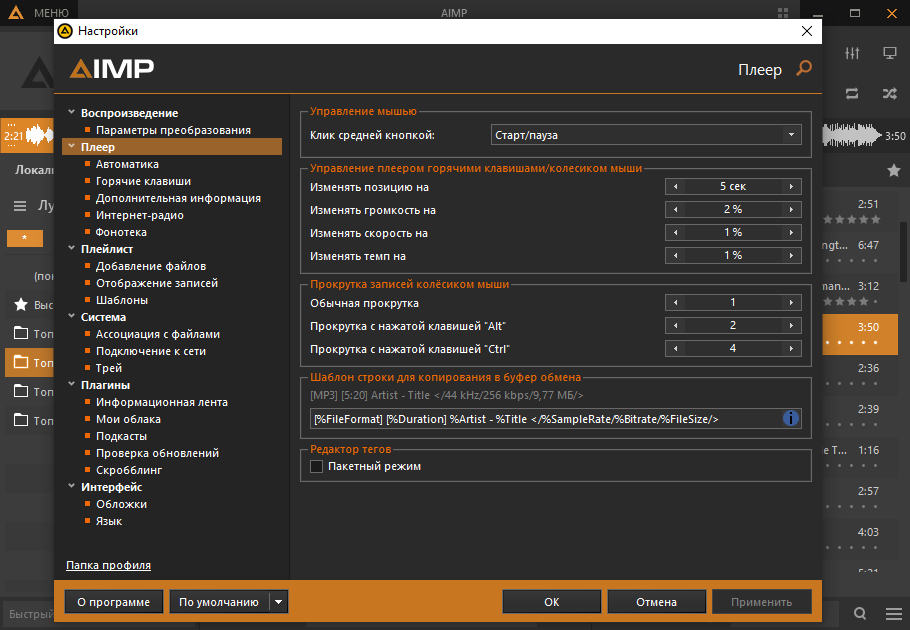
Task: Increase прокрутка с клавишей Ctrl value
Action: tap(791, 349)
